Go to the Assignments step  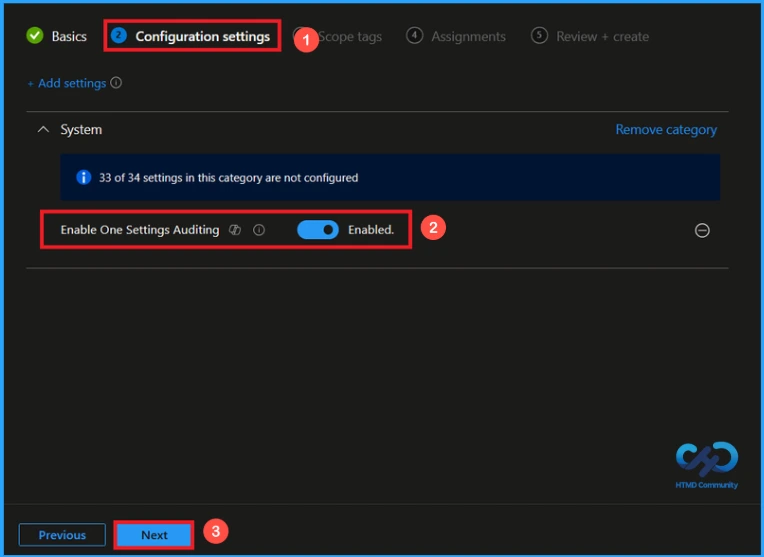(456, 36)
